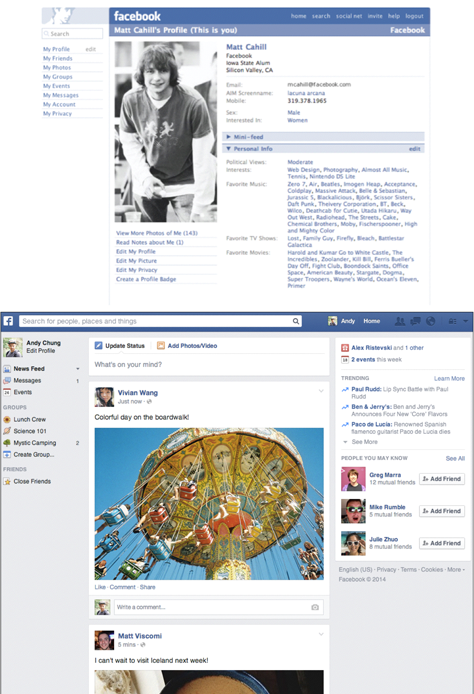The image size is (474, 694).
Task: Open My Privacy in old sidebar
Action: click(57, 114)
